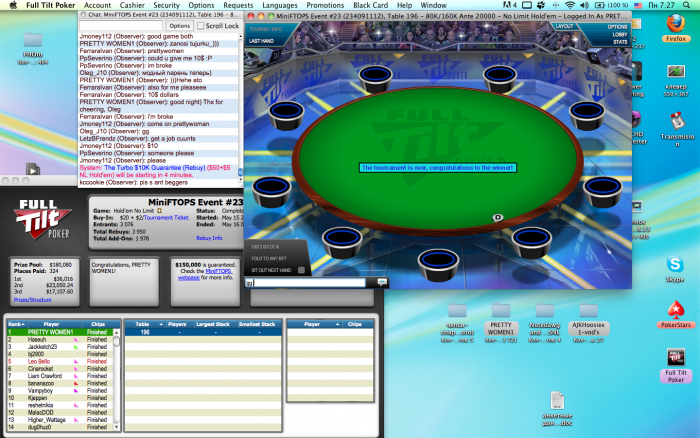Viewport: 700px width, 438px height.
Task: Open the MiniFTOPS webpage link
Action: (205, 274)
